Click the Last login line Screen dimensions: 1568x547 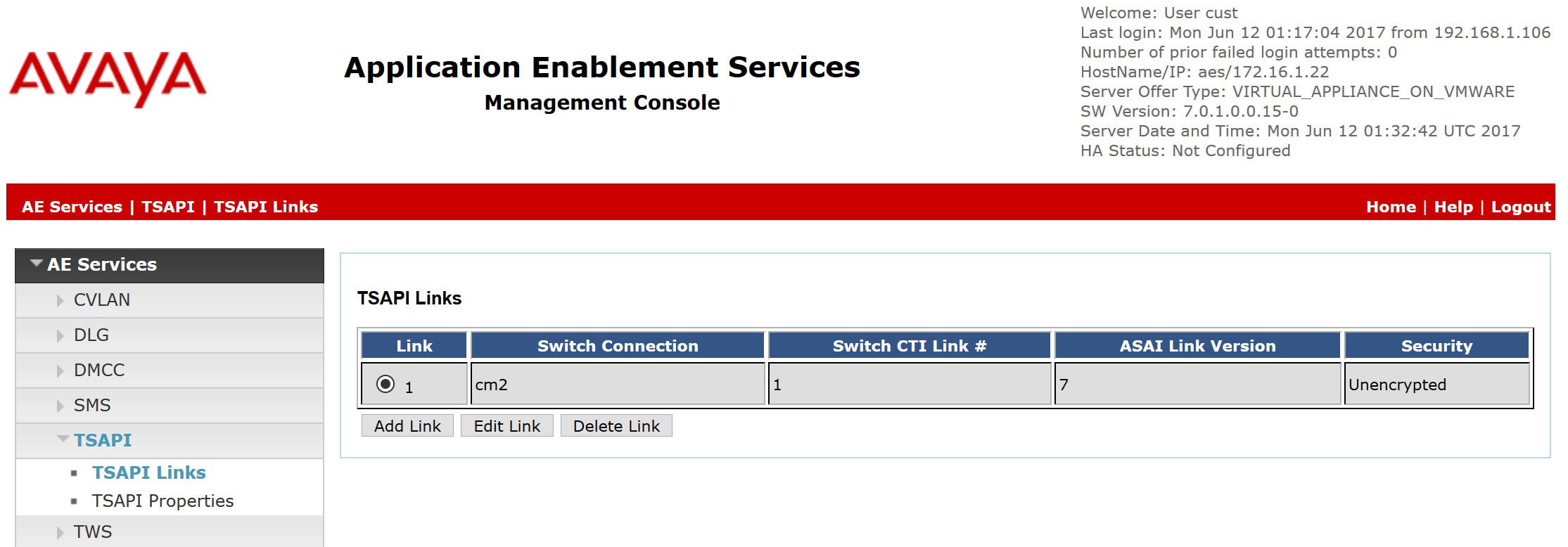1315,32
